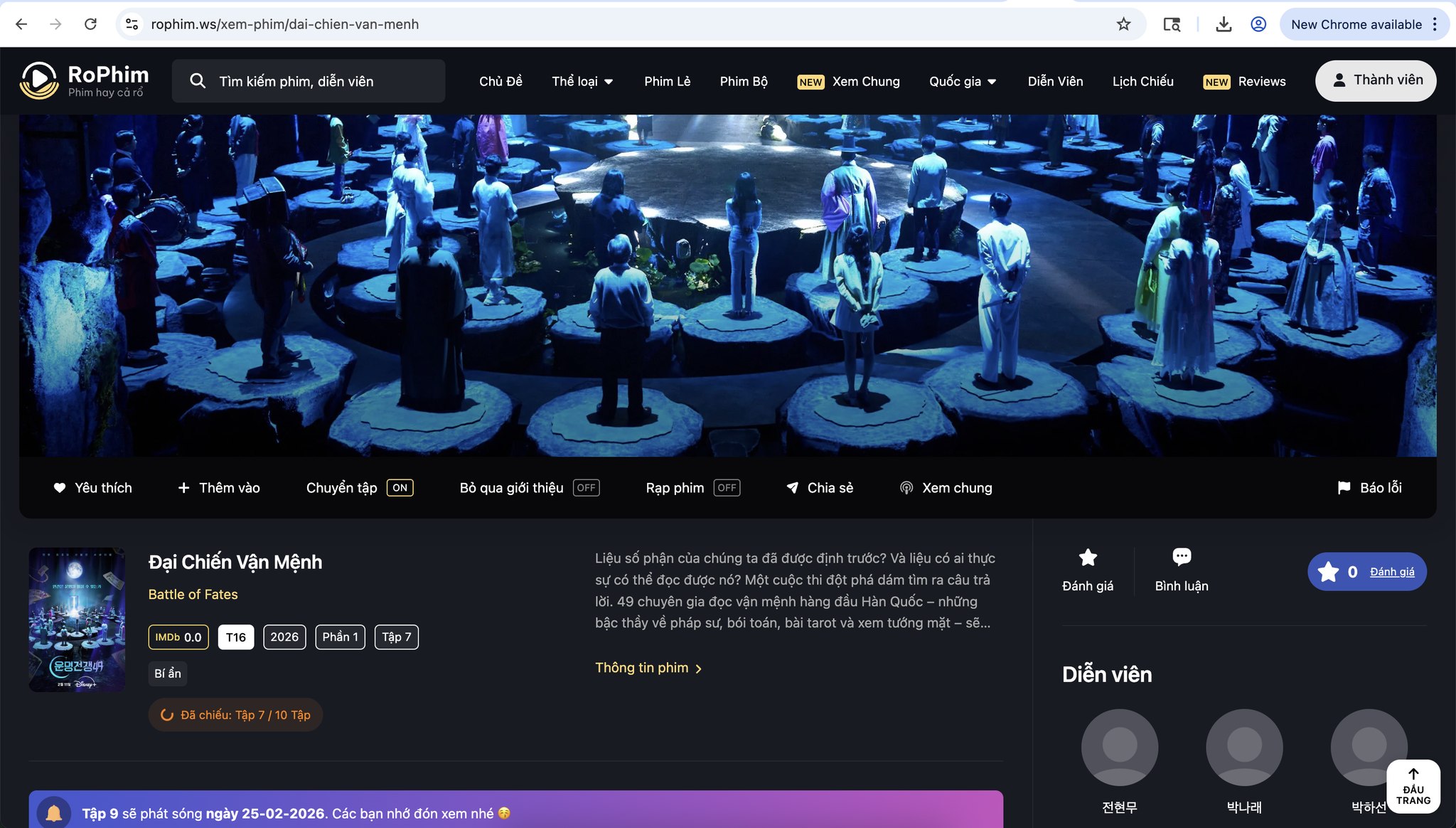
Task: Bookmark page with star icon
Action: [x=1123, y=24]
